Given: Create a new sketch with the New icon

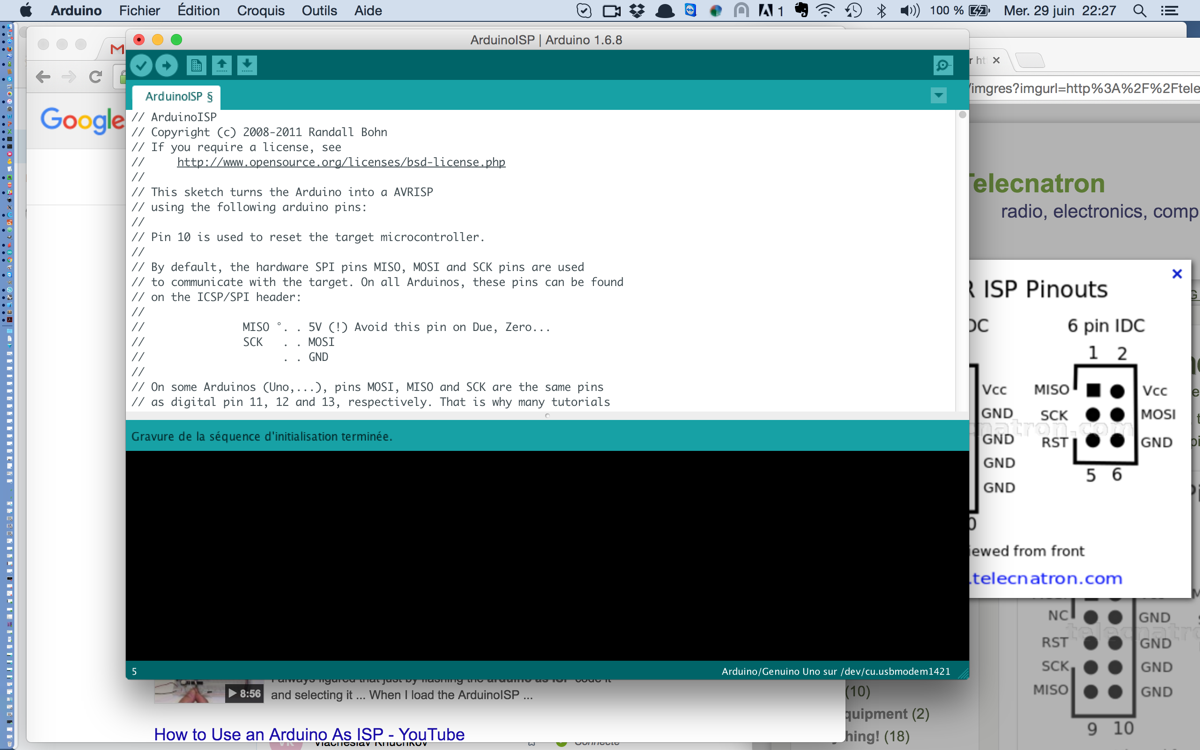Looking at the screenshot, I should coord(196,65).
